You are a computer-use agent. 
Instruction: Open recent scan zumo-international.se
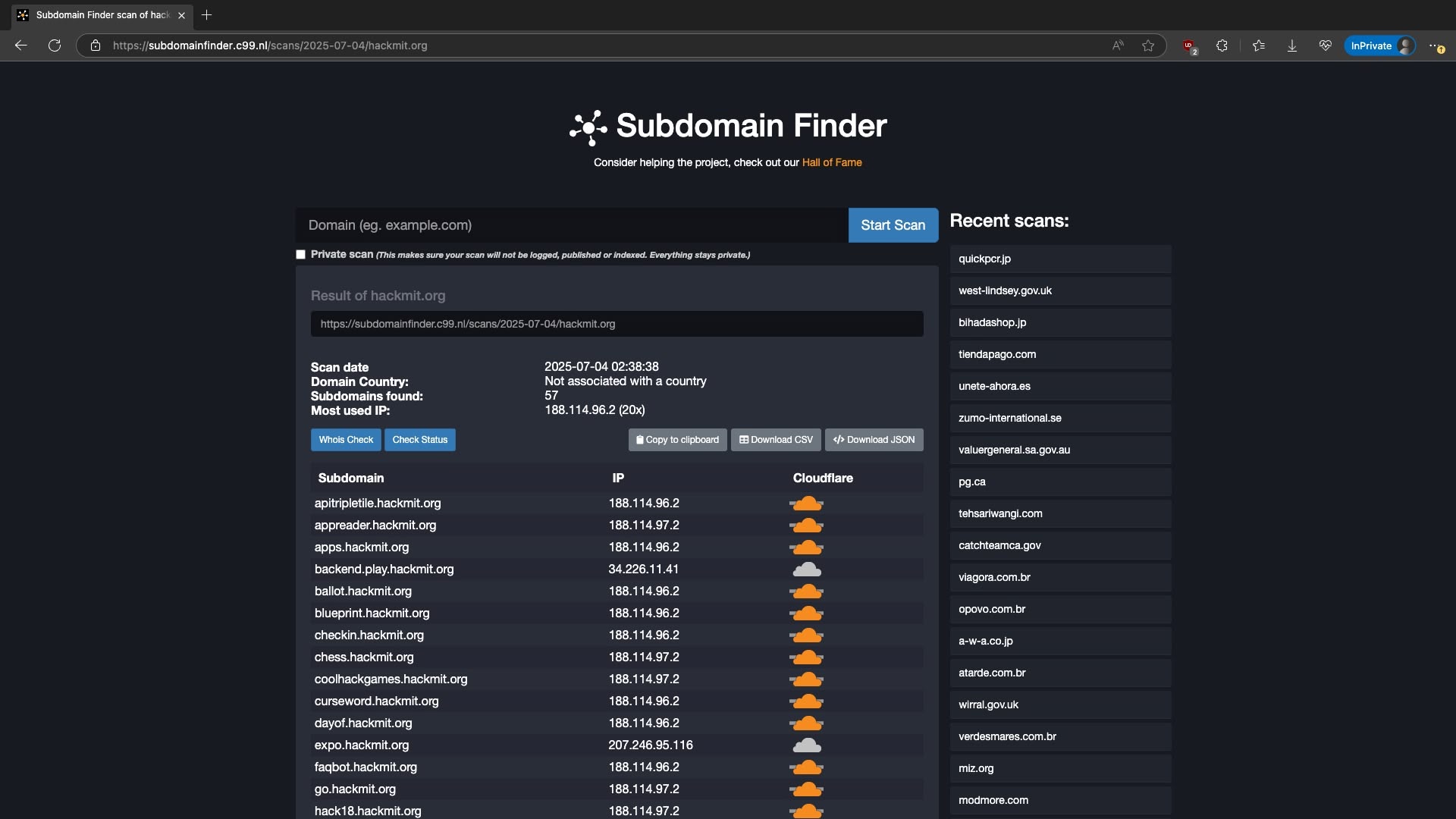[1060, 418]
